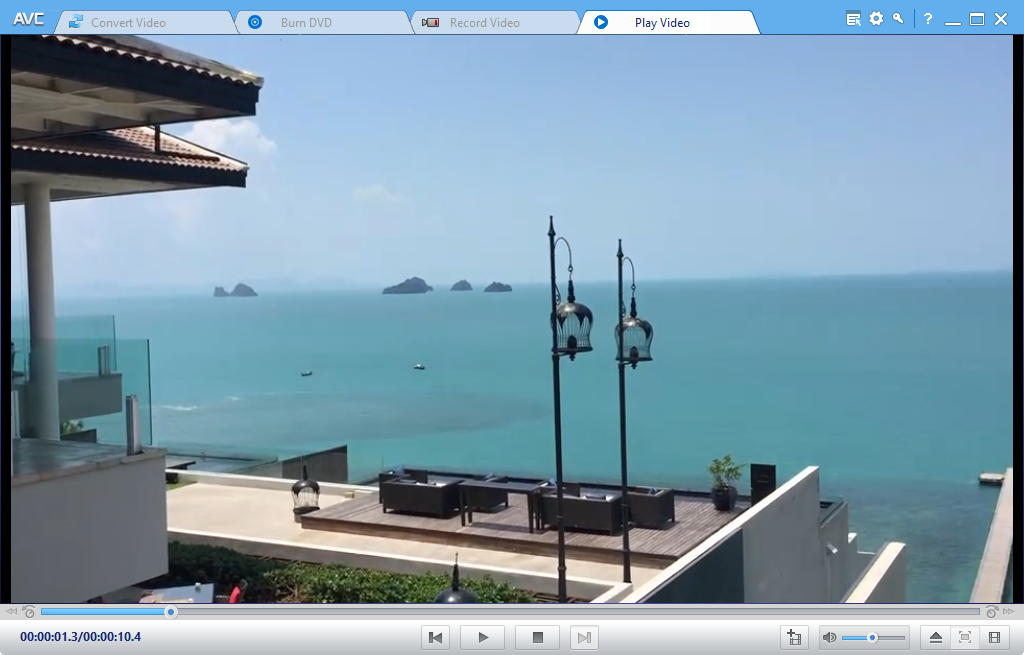The height and width of the screenshot is (655, 1024).
Task: Take a snapshot with the add-frame icon
Action: [x=794, y=637]
